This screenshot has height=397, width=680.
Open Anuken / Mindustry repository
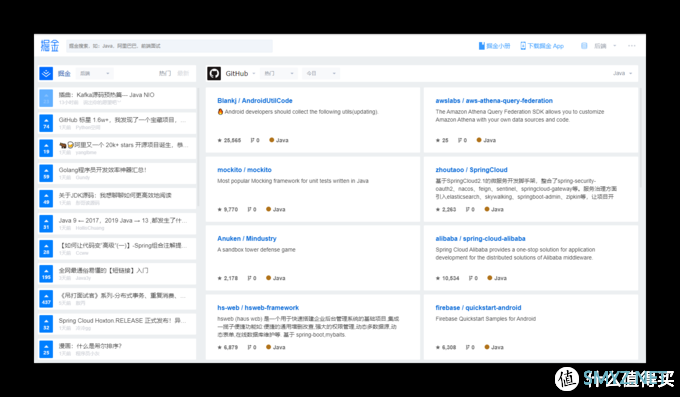click(246, 239)
